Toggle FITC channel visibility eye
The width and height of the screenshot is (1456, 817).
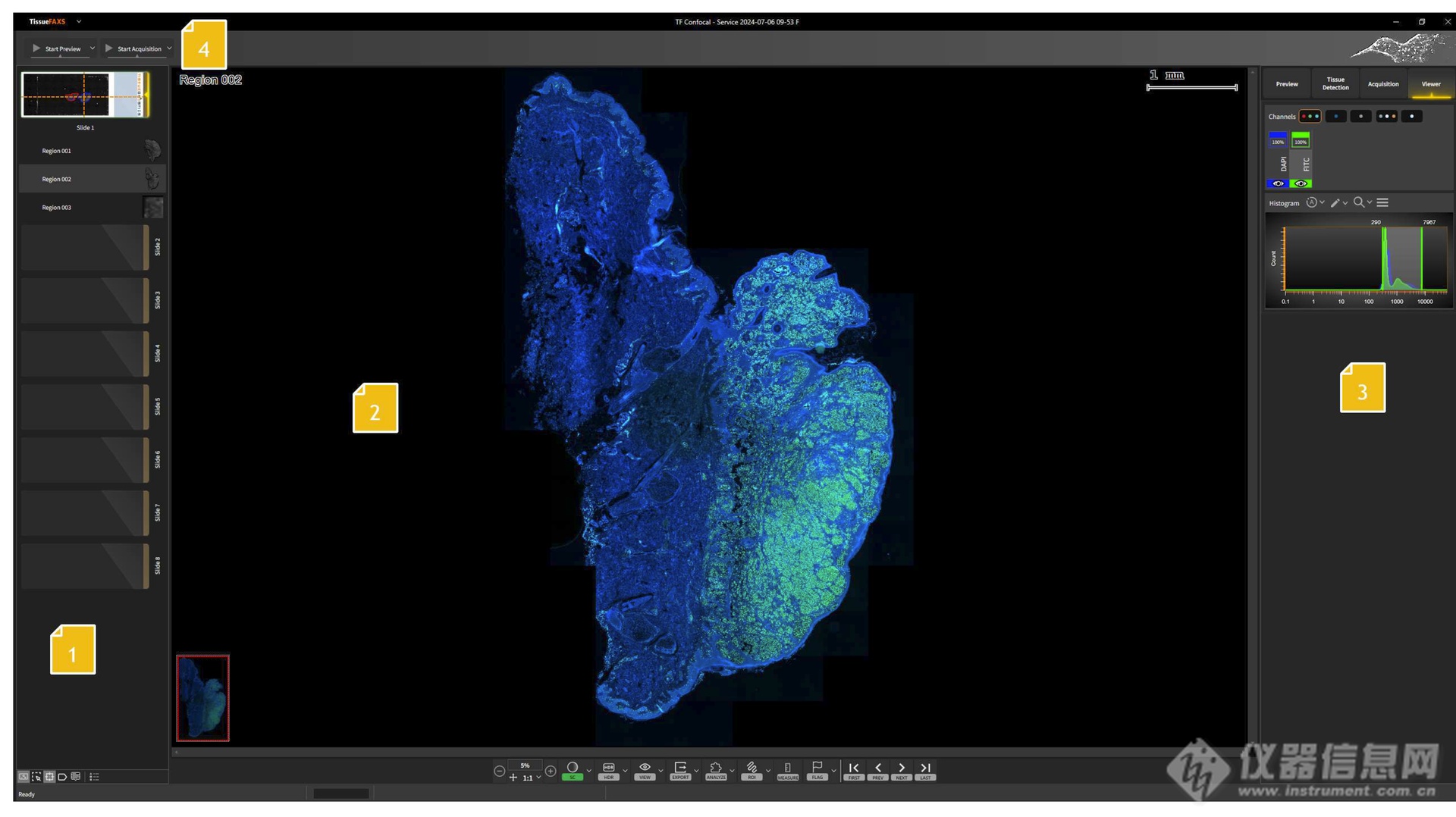pyautogui.click(x=1301, y=183)
